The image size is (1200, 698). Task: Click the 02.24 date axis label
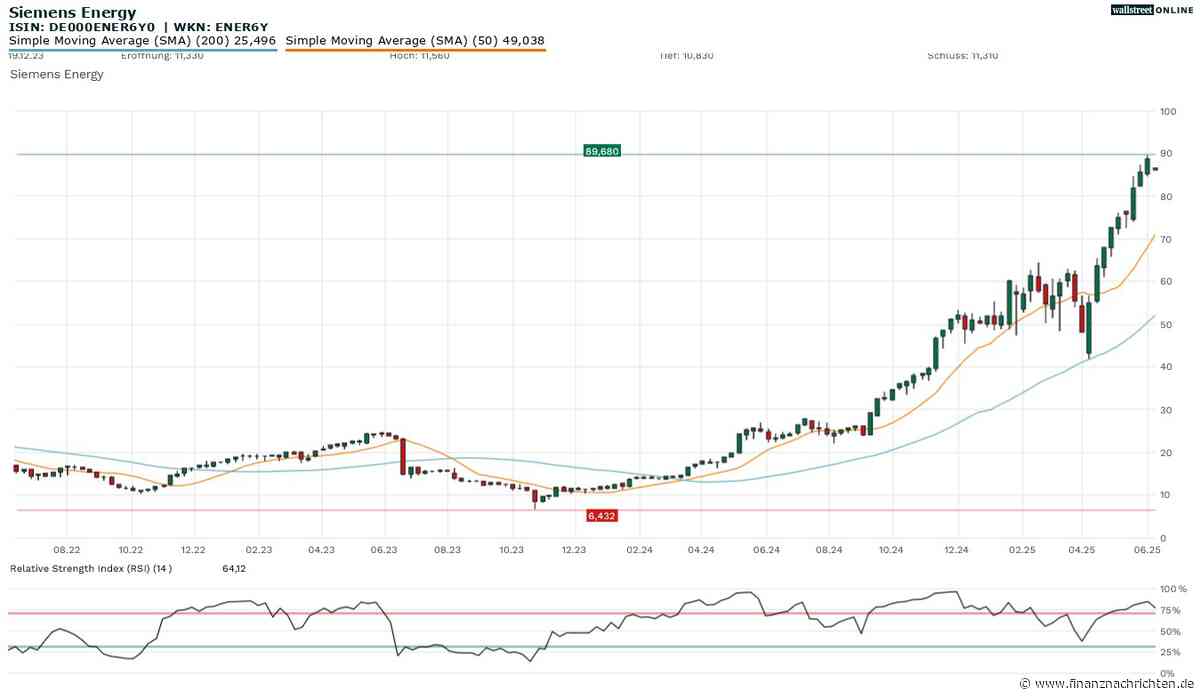(x=639, y=550)
